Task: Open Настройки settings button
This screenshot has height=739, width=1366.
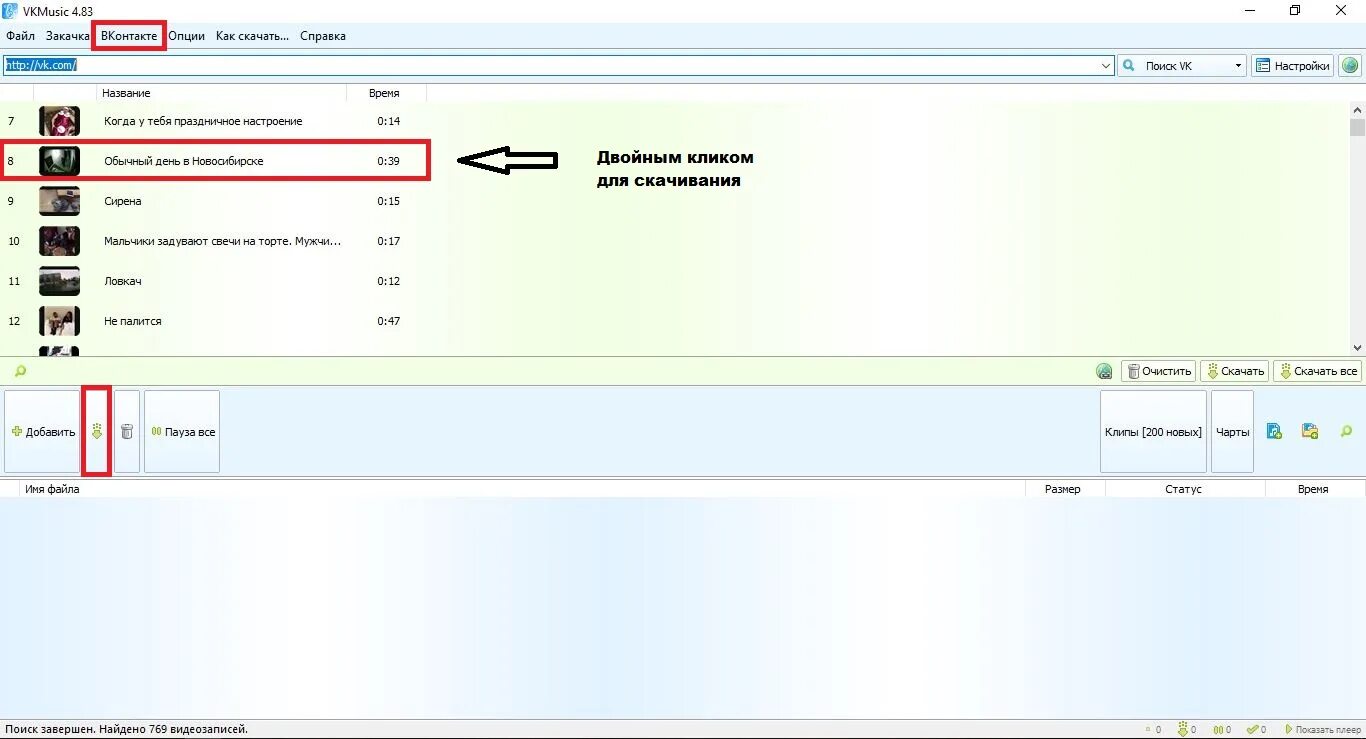Action: click(1293, 66)
